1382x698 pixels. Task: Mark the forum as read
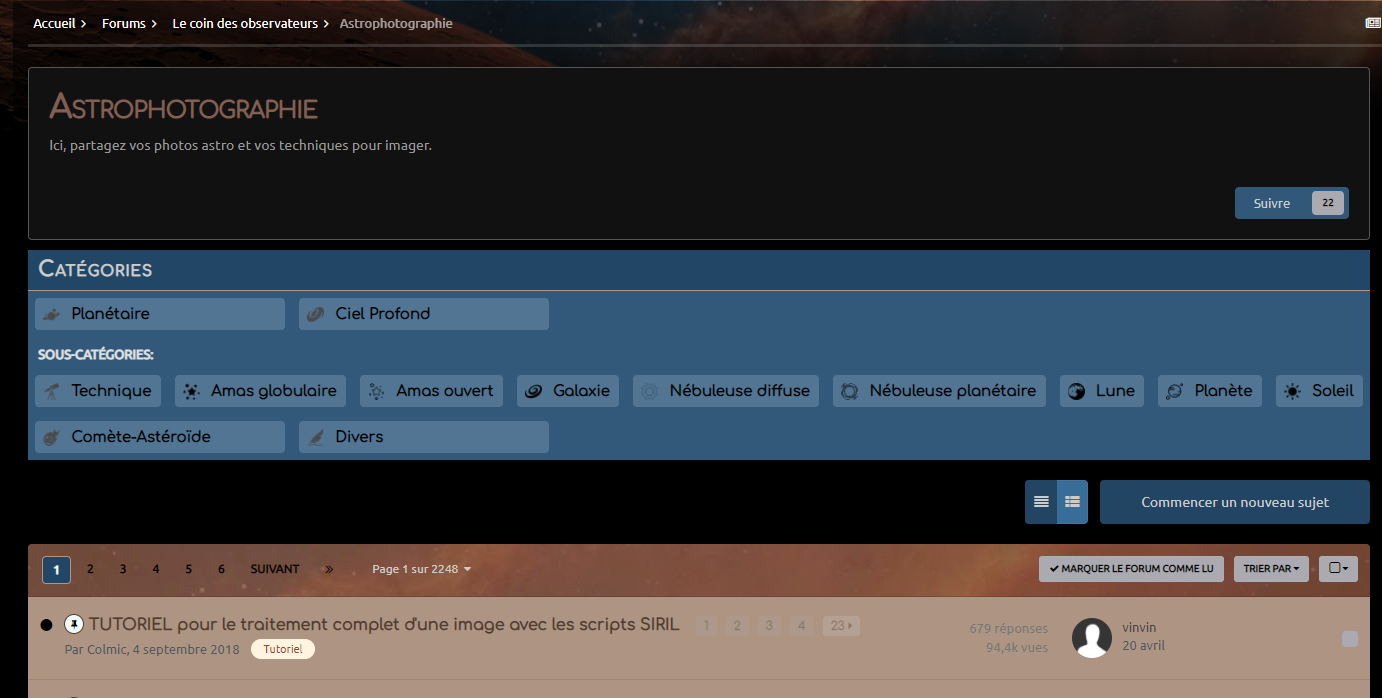pos(1131,569)
